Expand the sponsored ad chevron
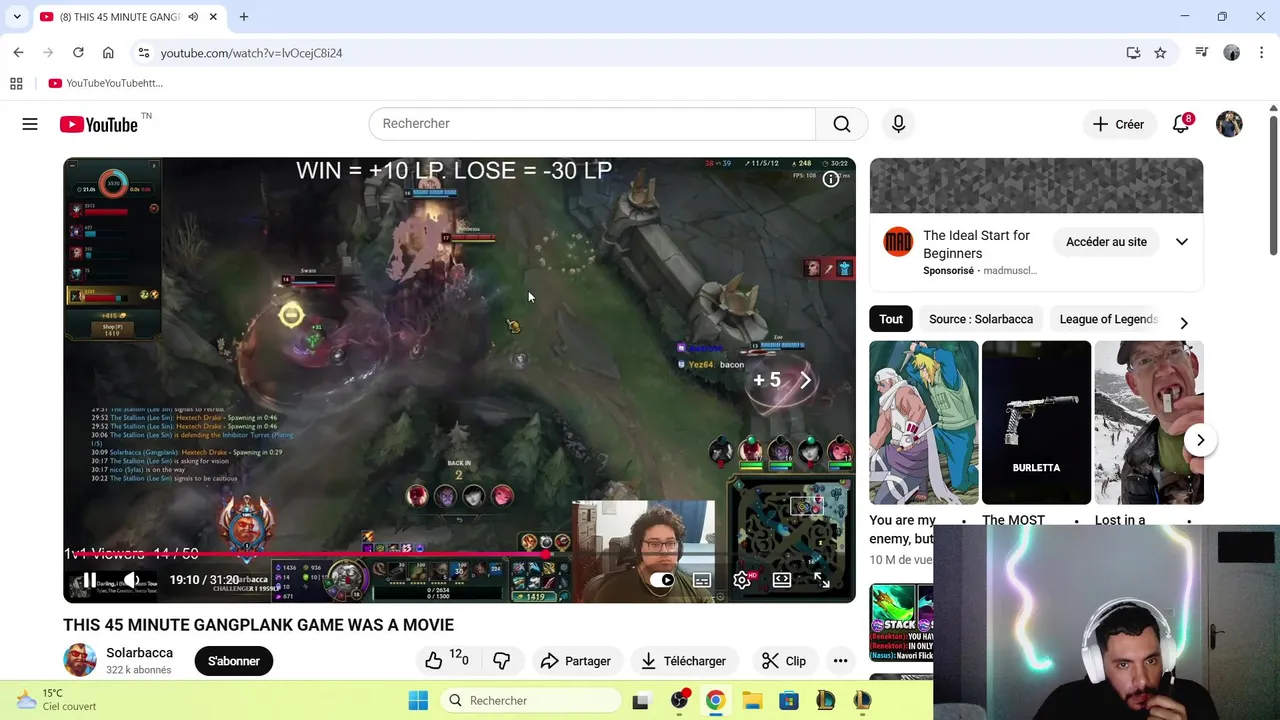The image size is (1280, 720). pos(1182,242)
